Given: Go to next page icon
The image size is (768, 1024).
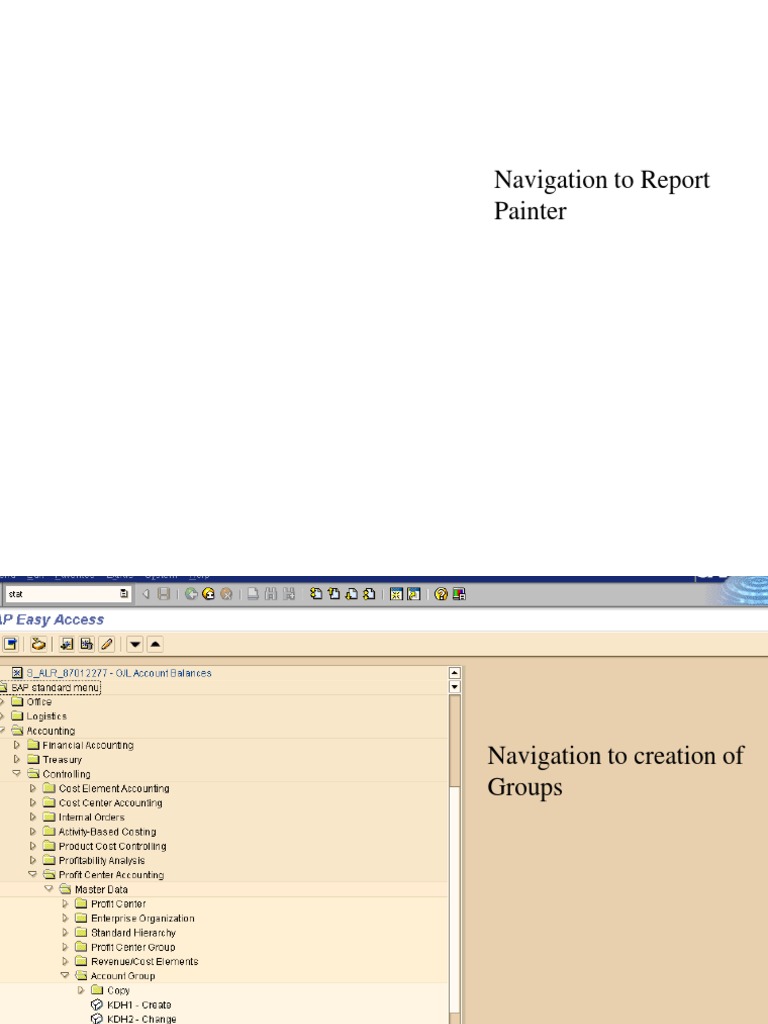Looking at the screenshot, I should 351,594.
